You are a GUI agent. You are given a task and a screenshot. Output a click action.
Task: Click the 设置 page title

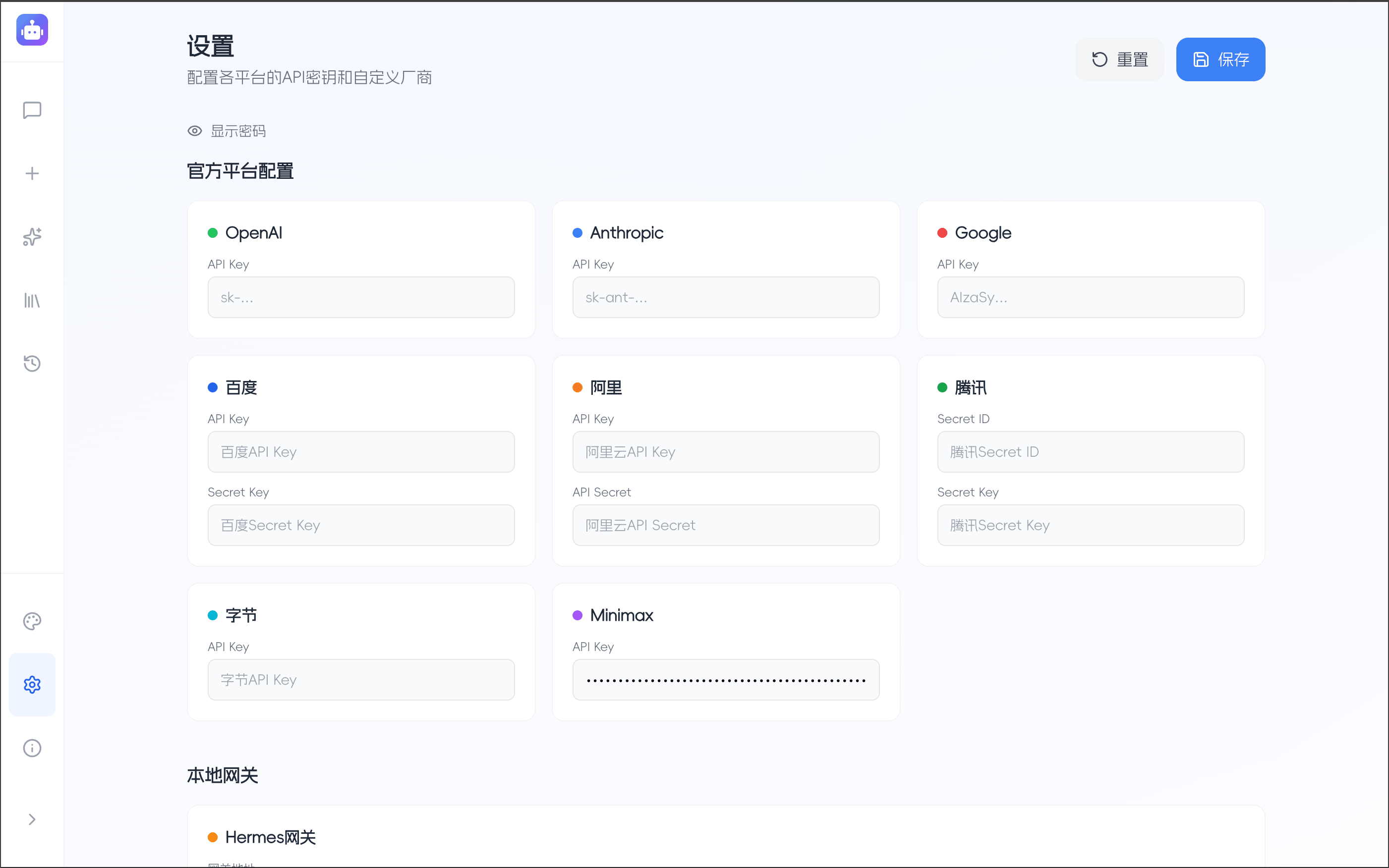pos(210,46)
